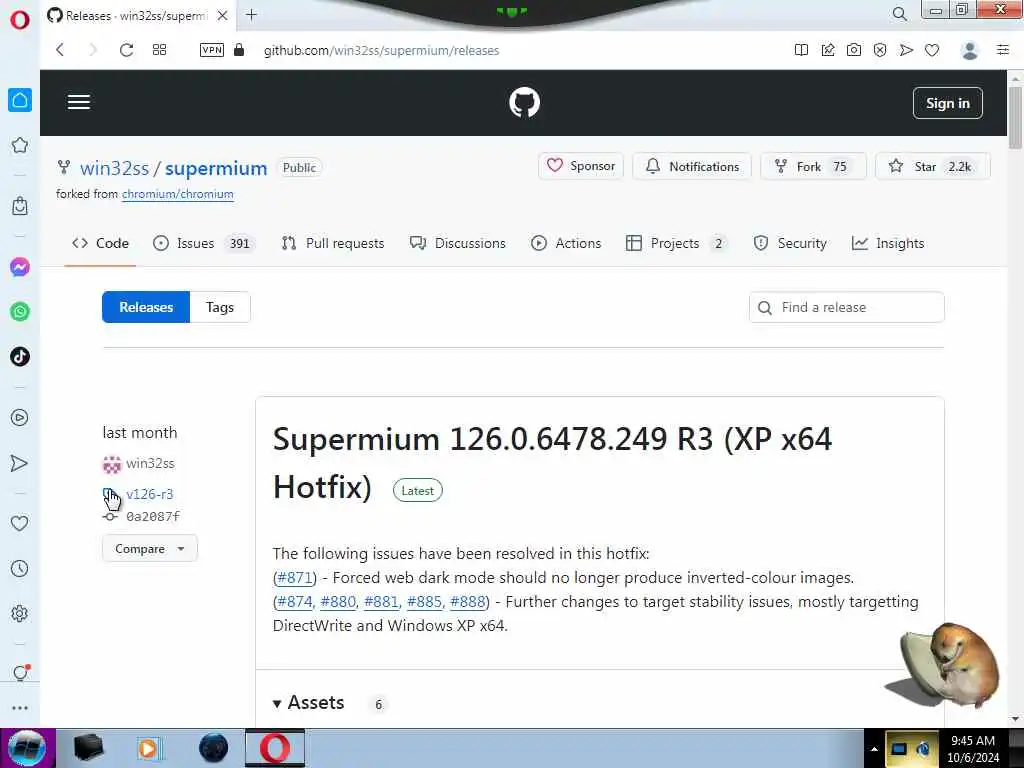Viewport: 1024px width, 768px height.
Task: Click the Sponsor button
Action: click(x=581, y=166)
